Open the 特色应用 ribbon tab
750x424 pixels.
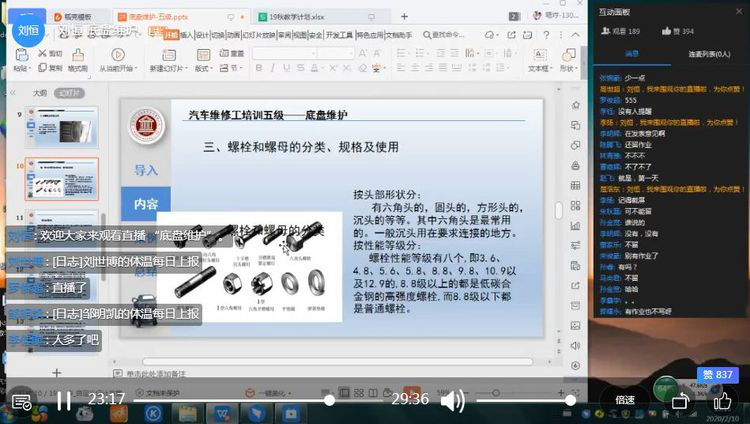pyautogui.click(x=369, y=35)
